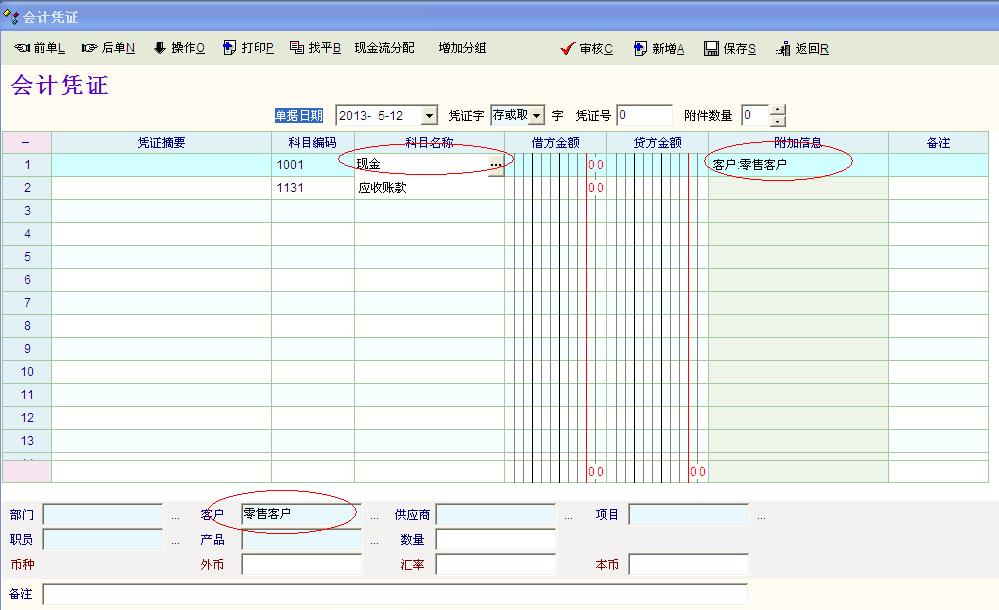The height and width of the screenshot is (610, 999).
Task: Open 现金流分配 cash flow allocation
Action: click(384, 48)
